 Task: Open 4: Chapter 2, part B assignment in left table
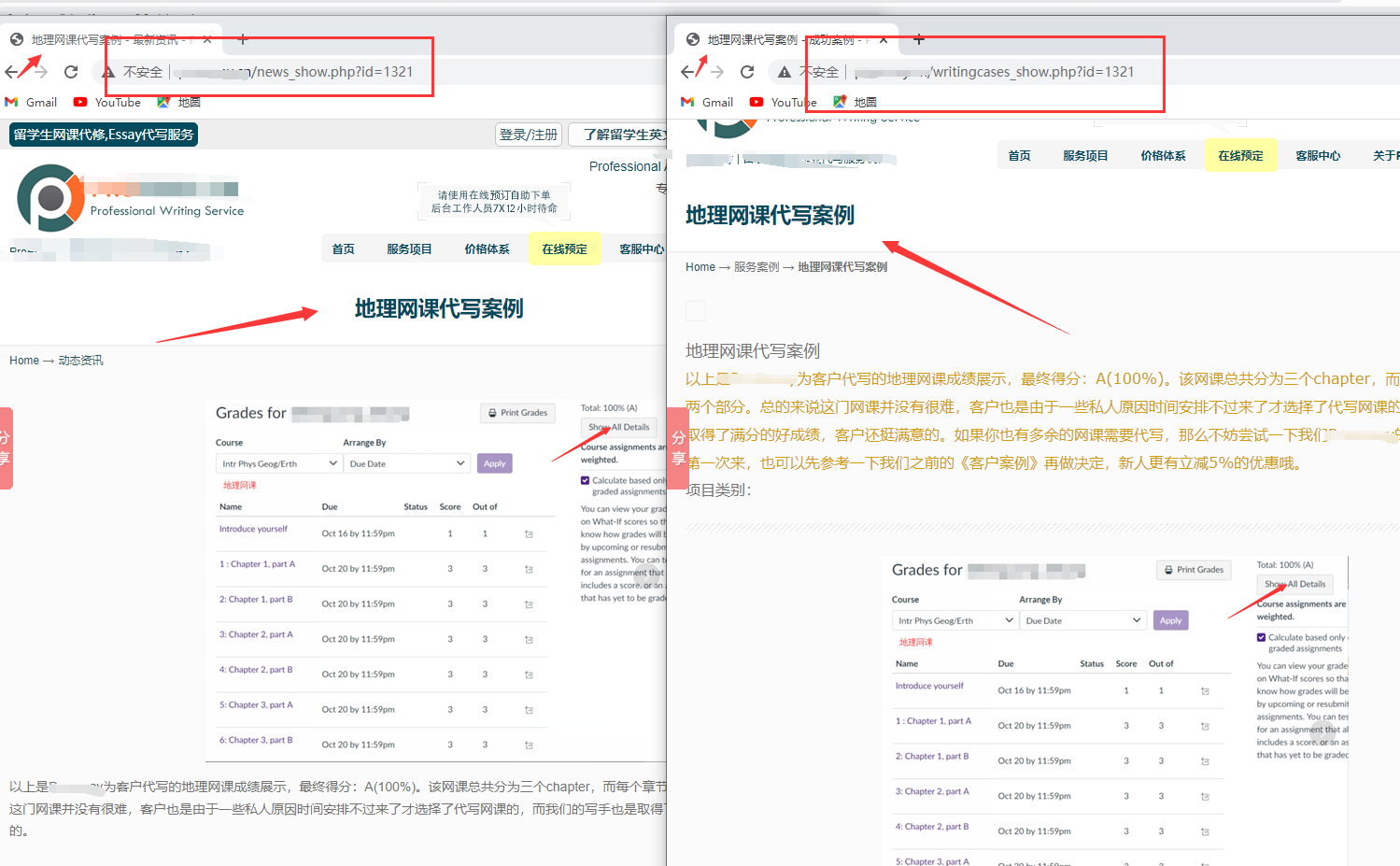coord(256,670)
